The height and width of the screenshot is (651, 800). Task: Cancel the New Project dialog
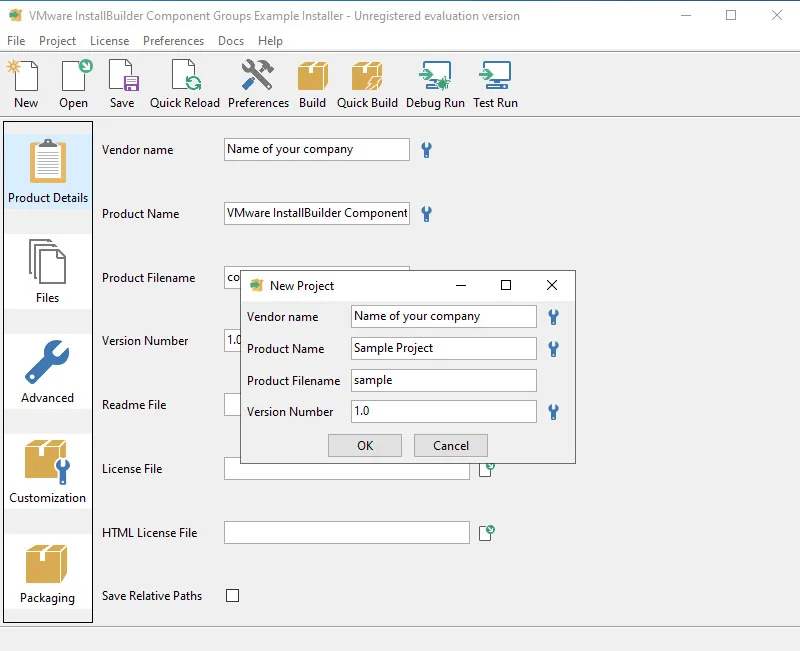(451, 445)
